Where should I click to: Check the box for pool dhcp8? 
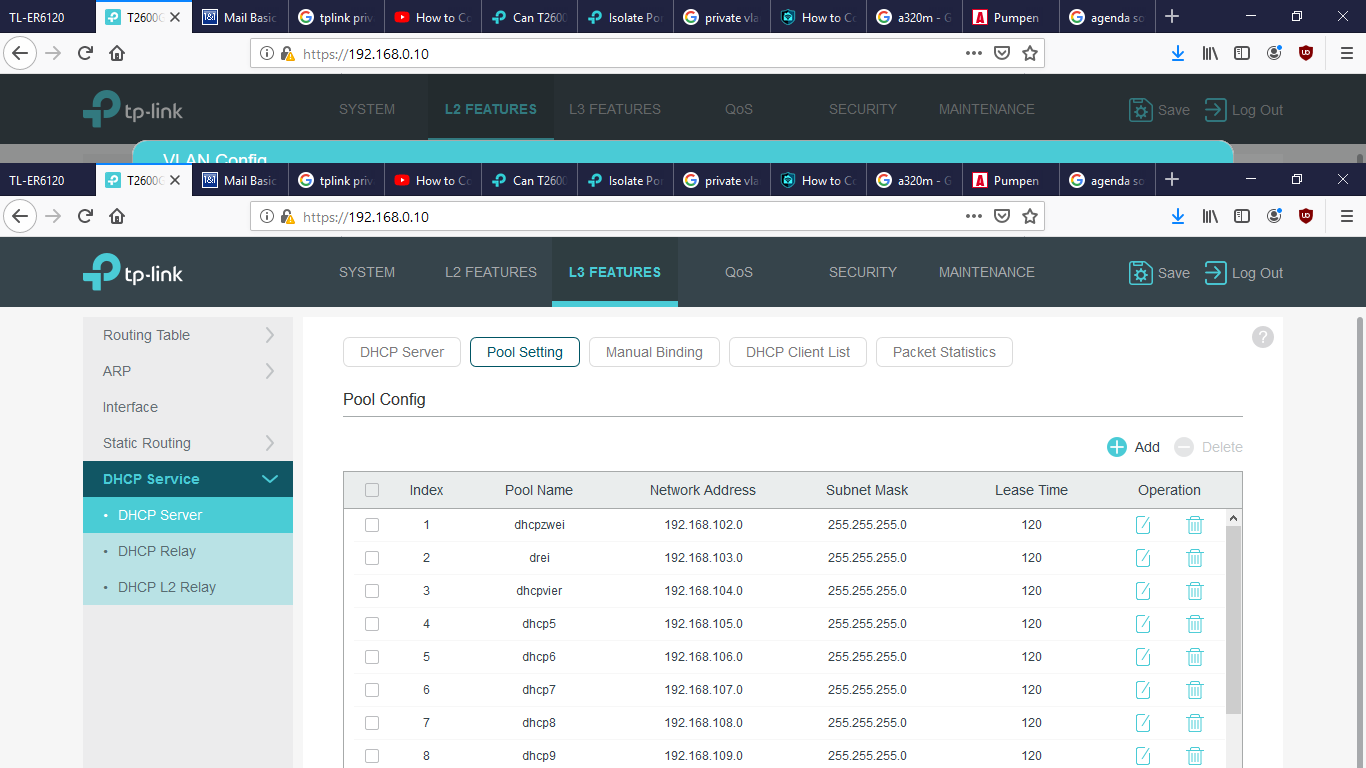[372, 723]
